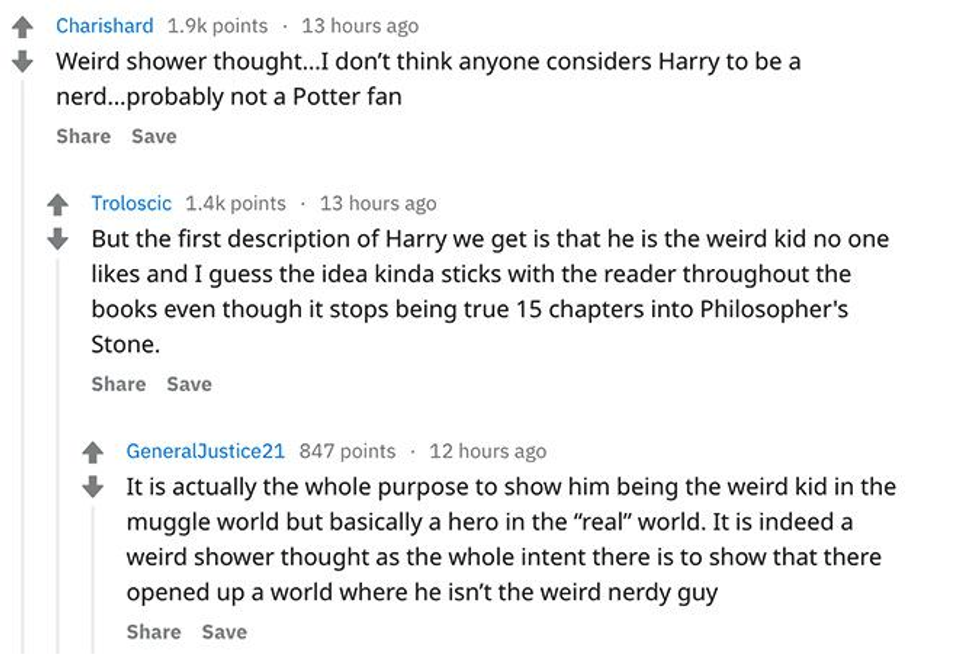Click the '12 hours ago' timestamp
This screenshot has height=662, width=980.
[x=488, y=451]
